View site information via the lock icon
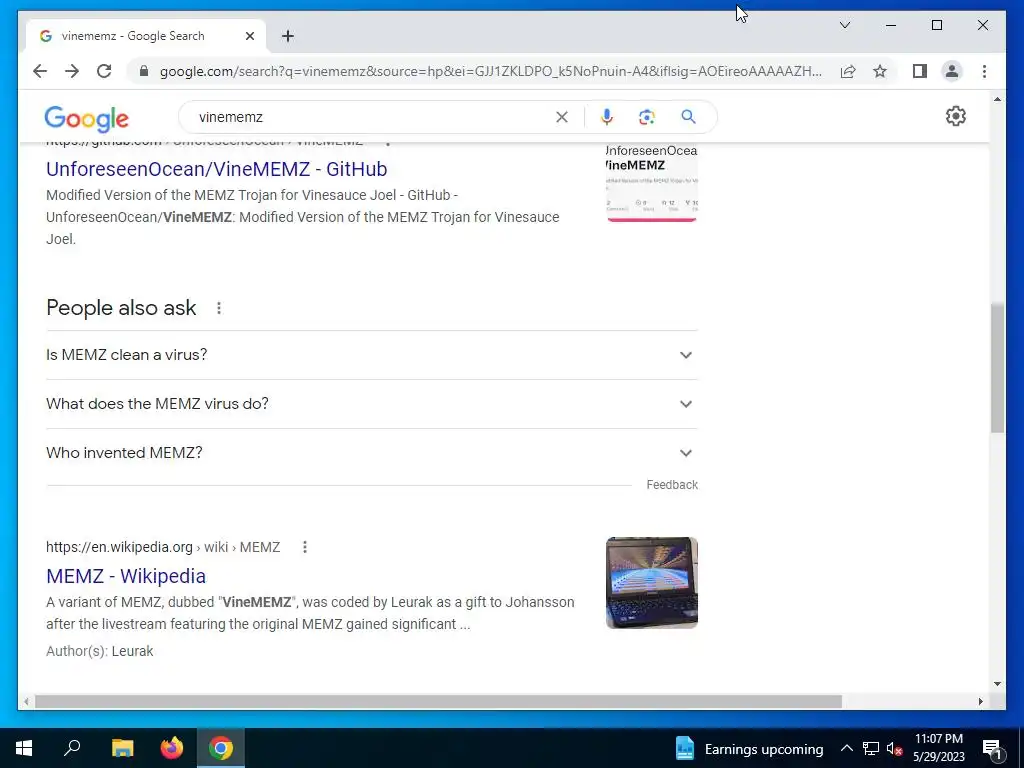Viewport: 1024px width, 768px height. point(144,71)
